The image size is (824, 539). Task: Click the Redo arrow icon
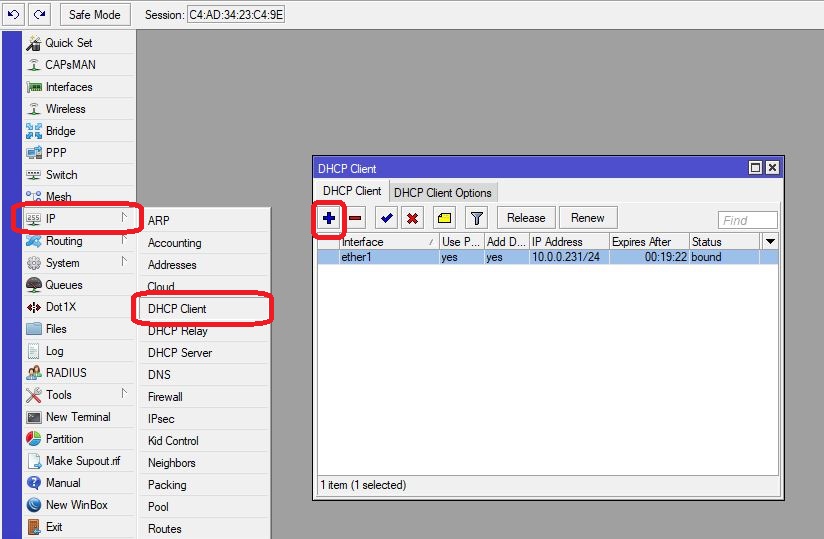click(x=39, y=14)
